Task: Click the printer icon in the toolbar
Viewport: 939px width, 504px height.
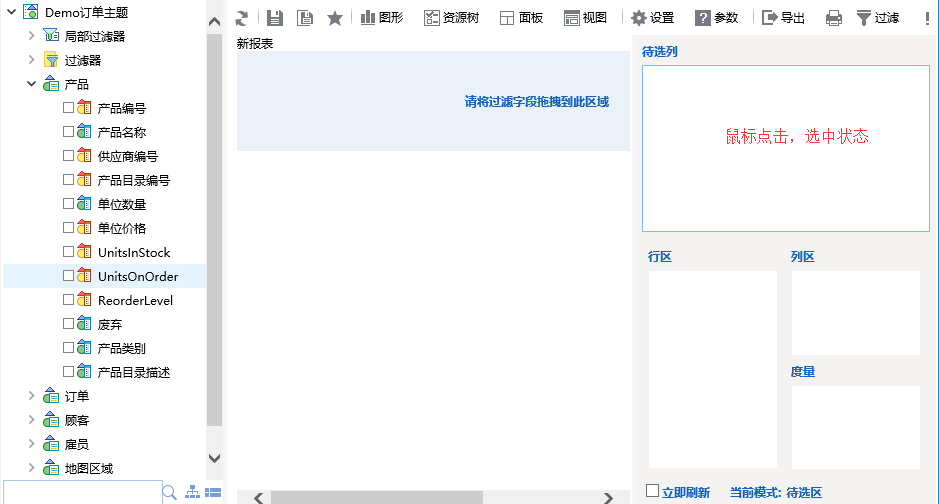Action: coord(834,19)
